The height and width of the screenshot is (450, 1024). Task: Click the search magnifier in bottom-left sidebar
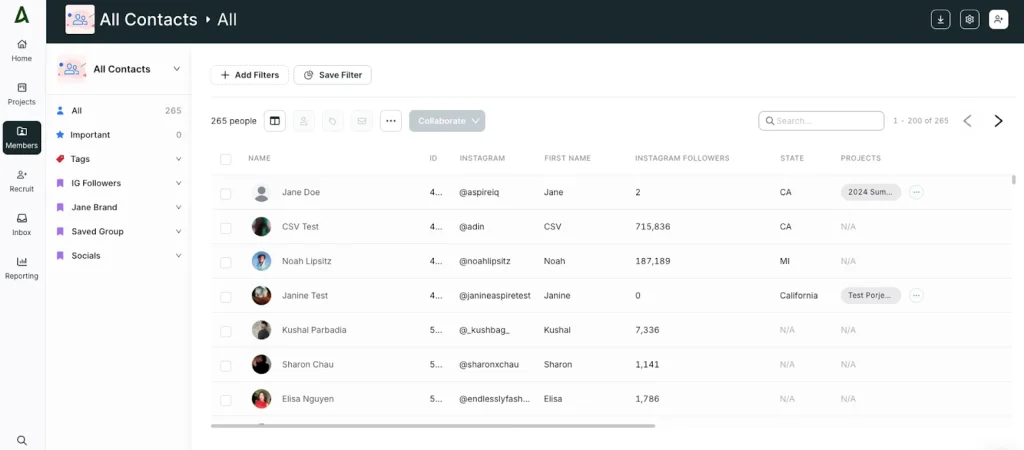(22, 440)
